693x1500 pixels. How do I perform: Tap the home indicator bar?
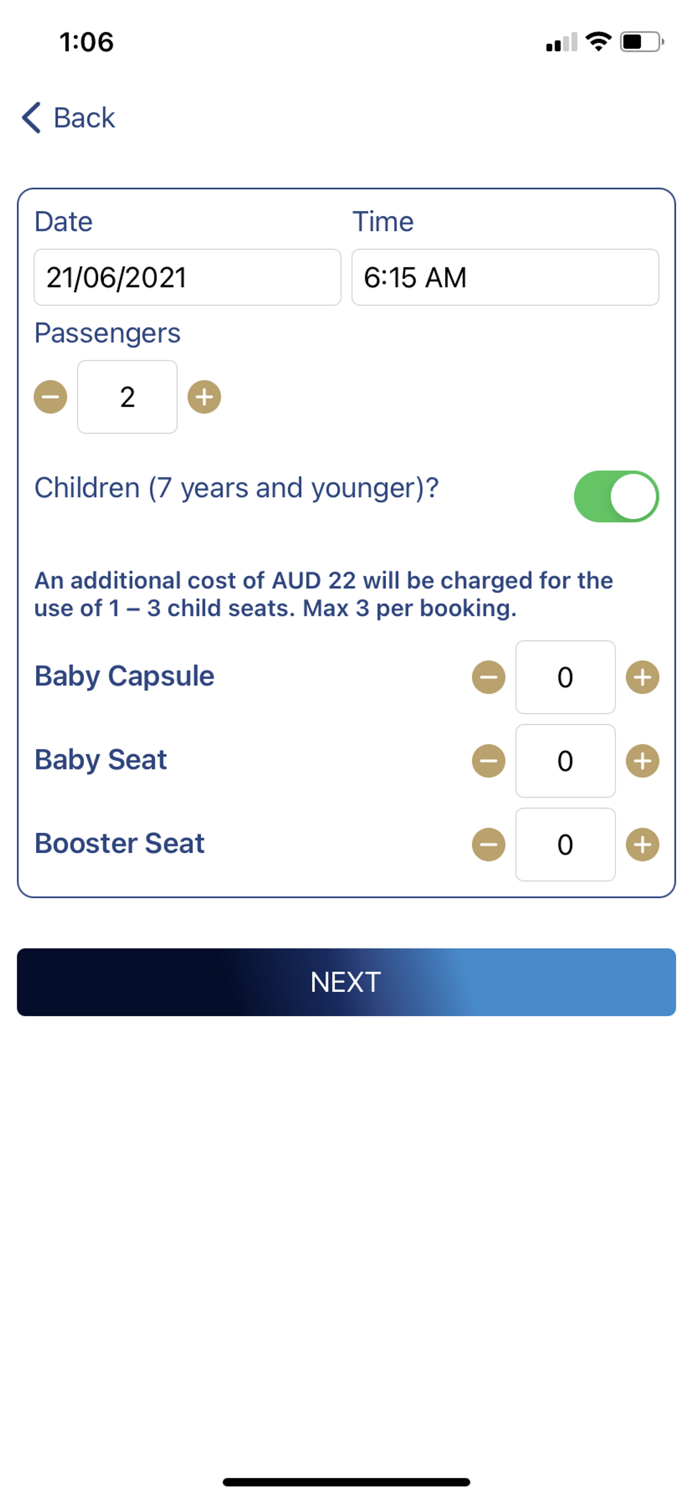pos(346,1481)
